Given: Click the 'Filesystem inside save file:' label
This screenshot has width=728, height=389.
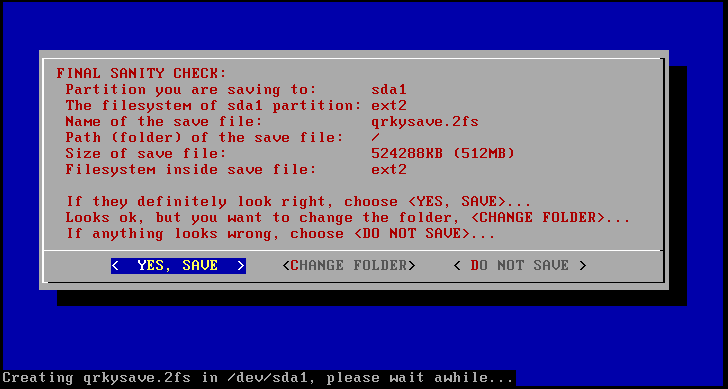Looking at the screenshot, I should click(x=191, y=169).
